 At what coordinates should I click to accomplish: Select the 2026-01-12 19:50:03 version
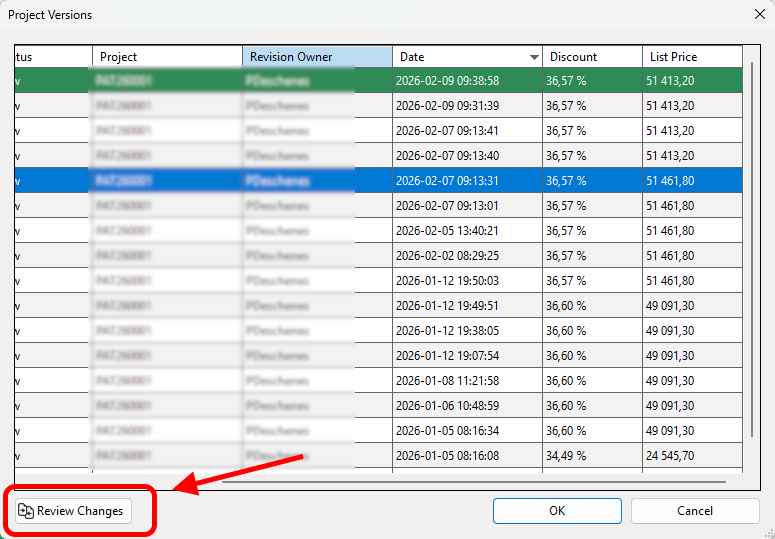click(461, 281)
